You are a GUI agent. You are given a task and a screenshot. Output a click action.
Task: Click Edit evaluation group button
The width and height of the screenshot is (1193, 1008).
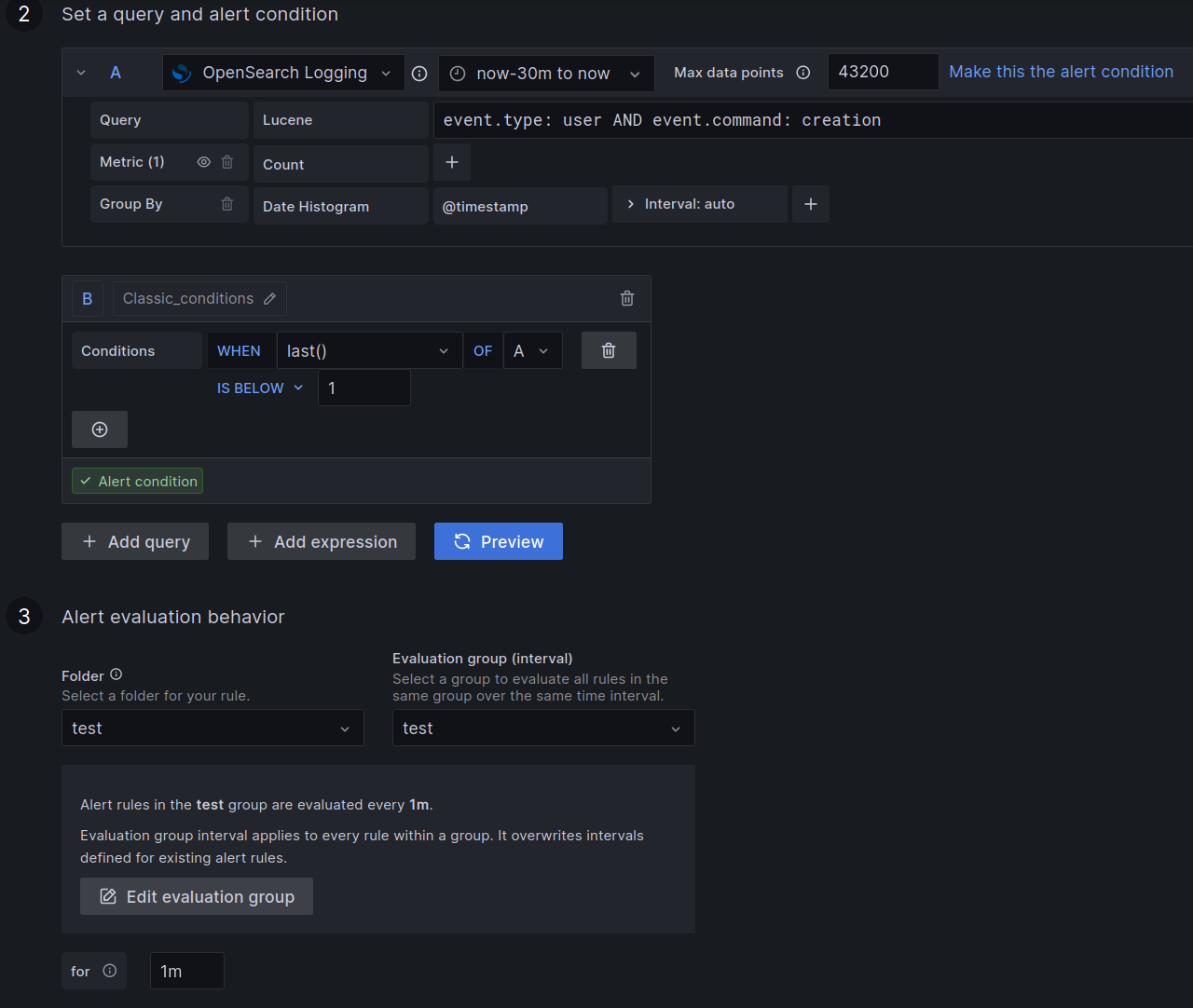pyautogui.click(x=197, y=896)
